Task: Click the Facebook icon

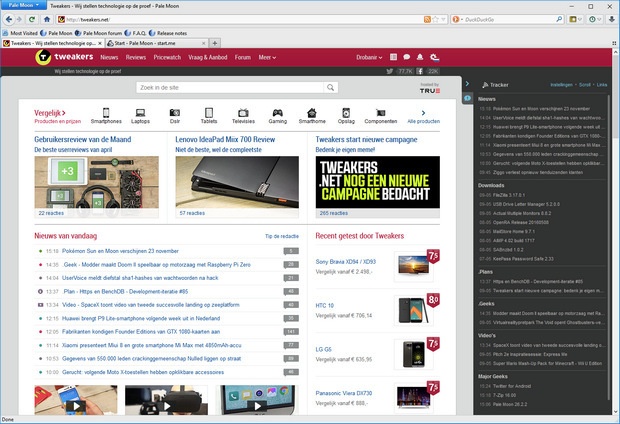Action: (x=420, y=71)
